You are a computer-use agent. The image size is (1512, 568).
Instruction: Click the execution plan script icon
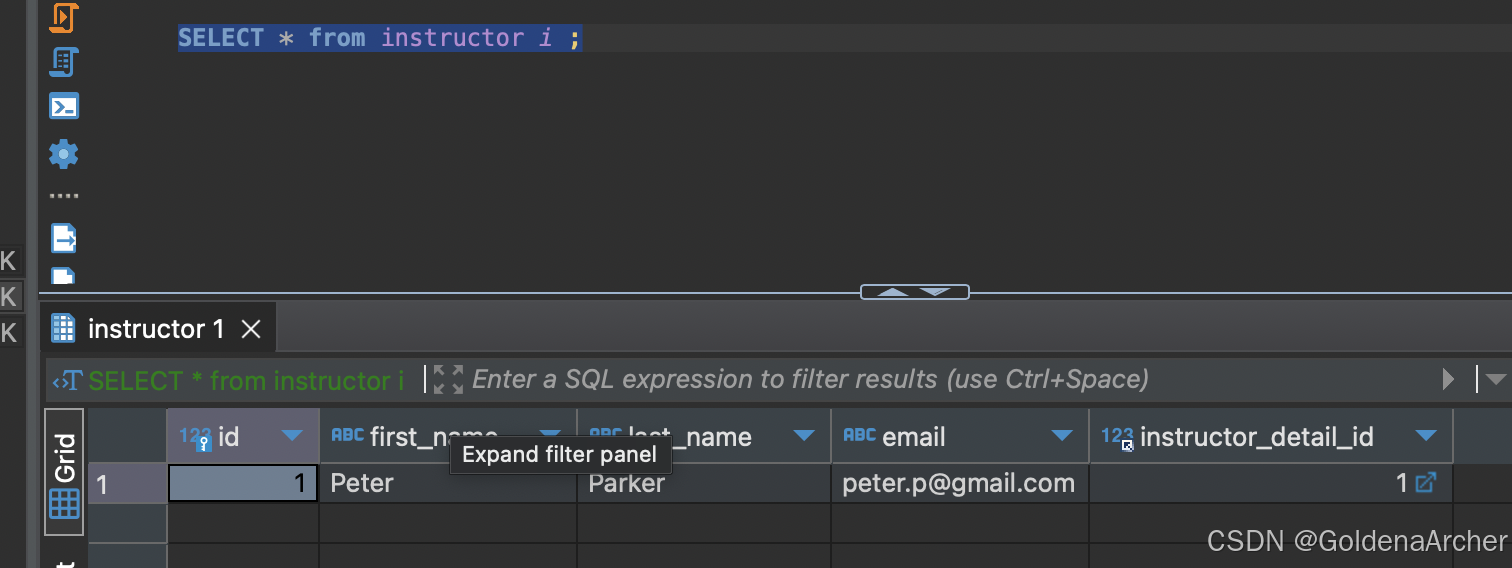(x=63, y=62)
